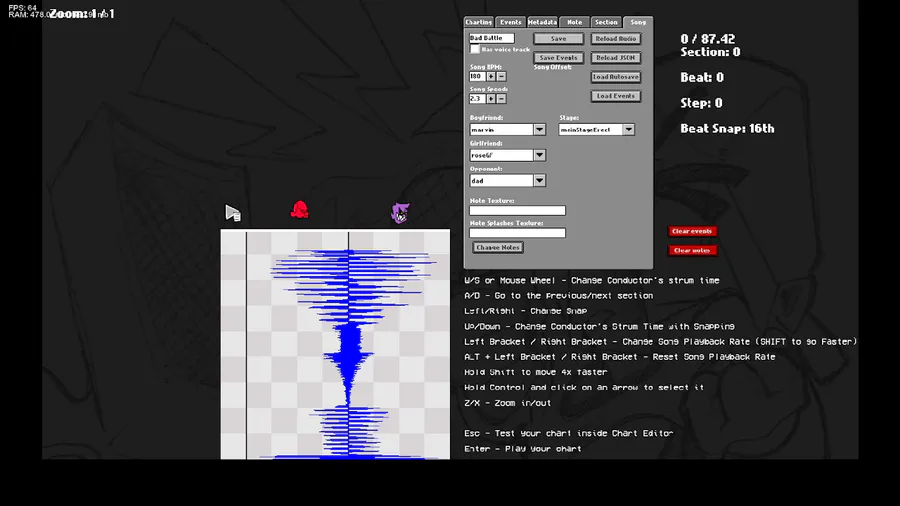The height and width of the screenshot is (506, 900).
Task: Click the 'Left/Right - Change Snap' hint
Action: pos(526,311)
